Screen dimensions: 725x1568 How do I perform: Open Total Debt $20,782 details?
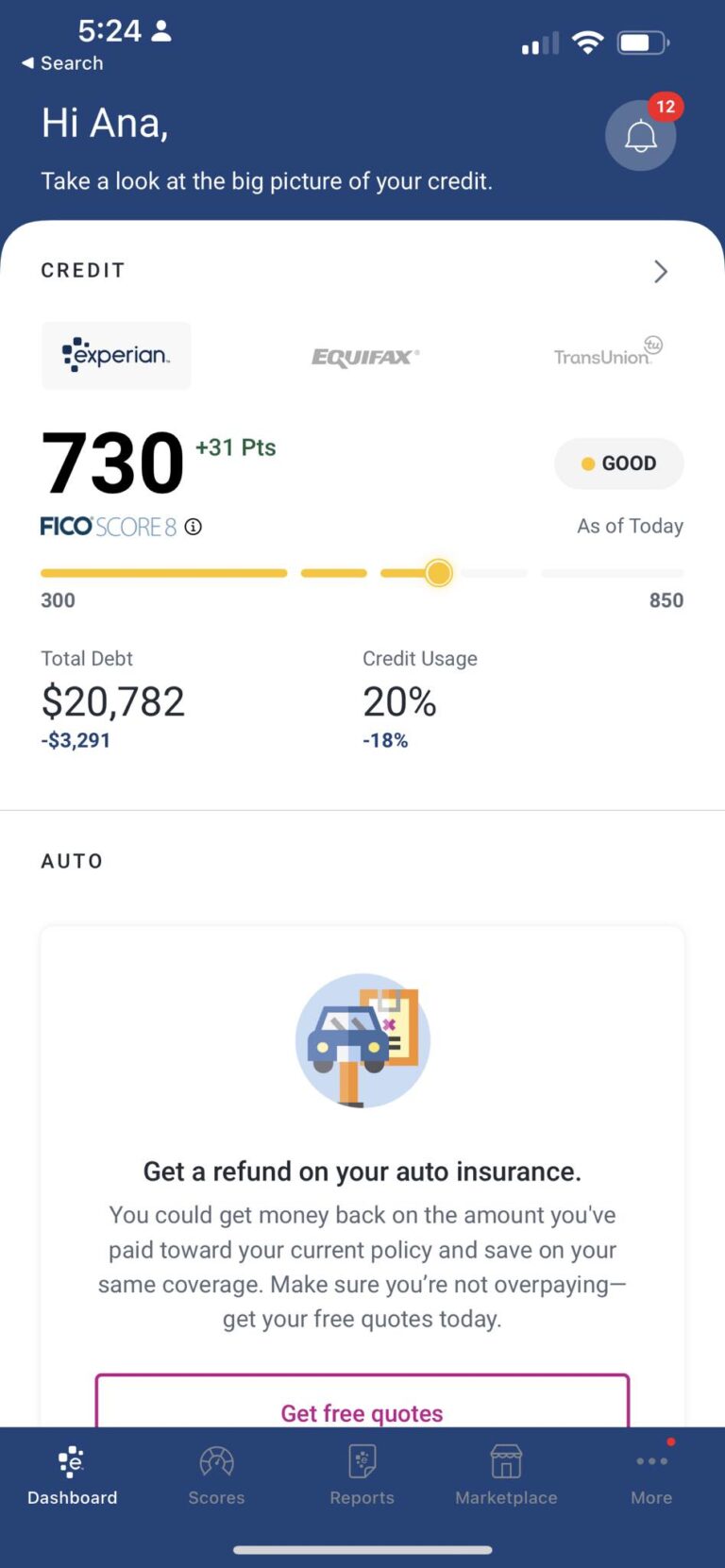[x=113, y=700]
